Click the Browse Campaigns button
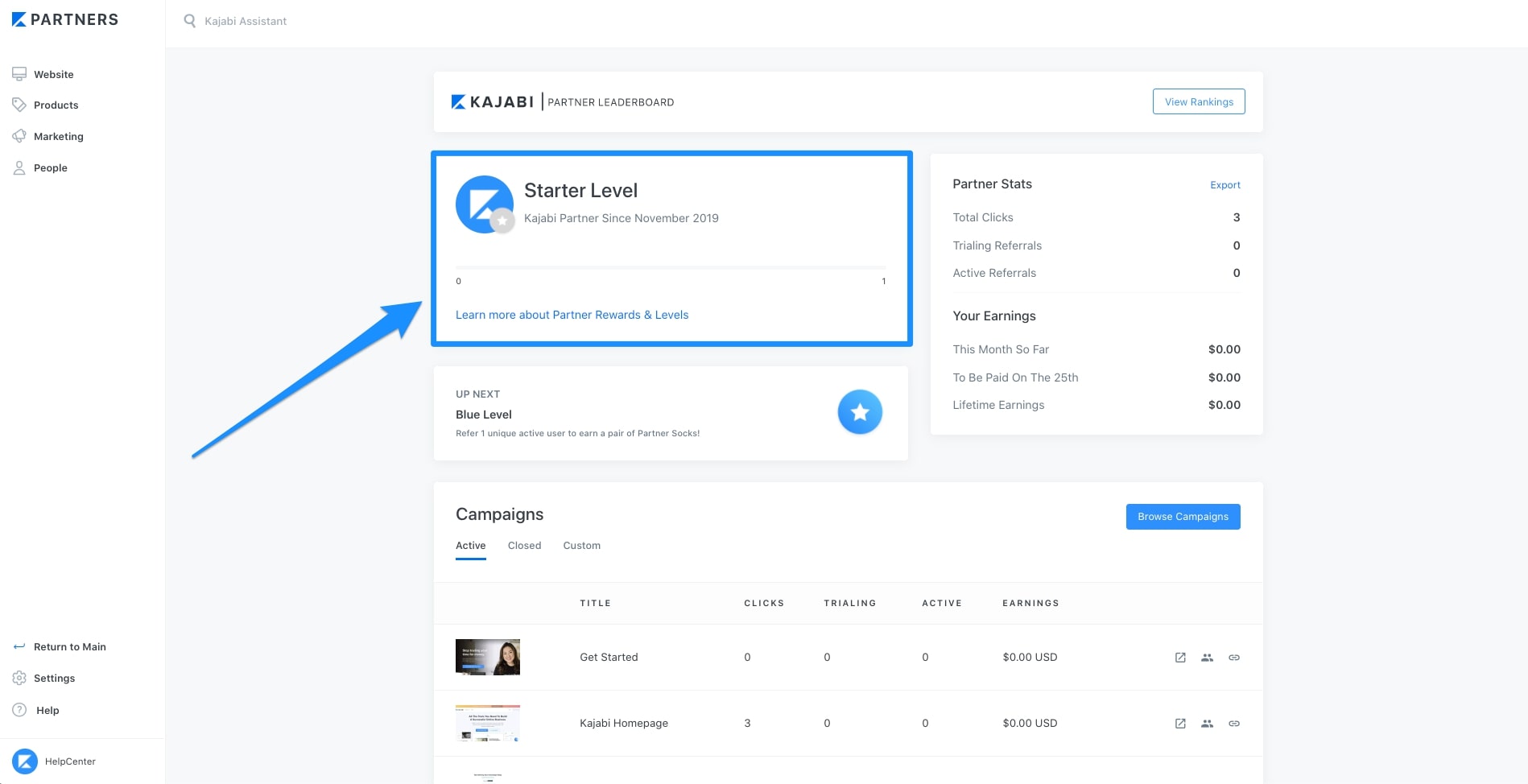1528x784 pixels. [x=1183, y=517]
